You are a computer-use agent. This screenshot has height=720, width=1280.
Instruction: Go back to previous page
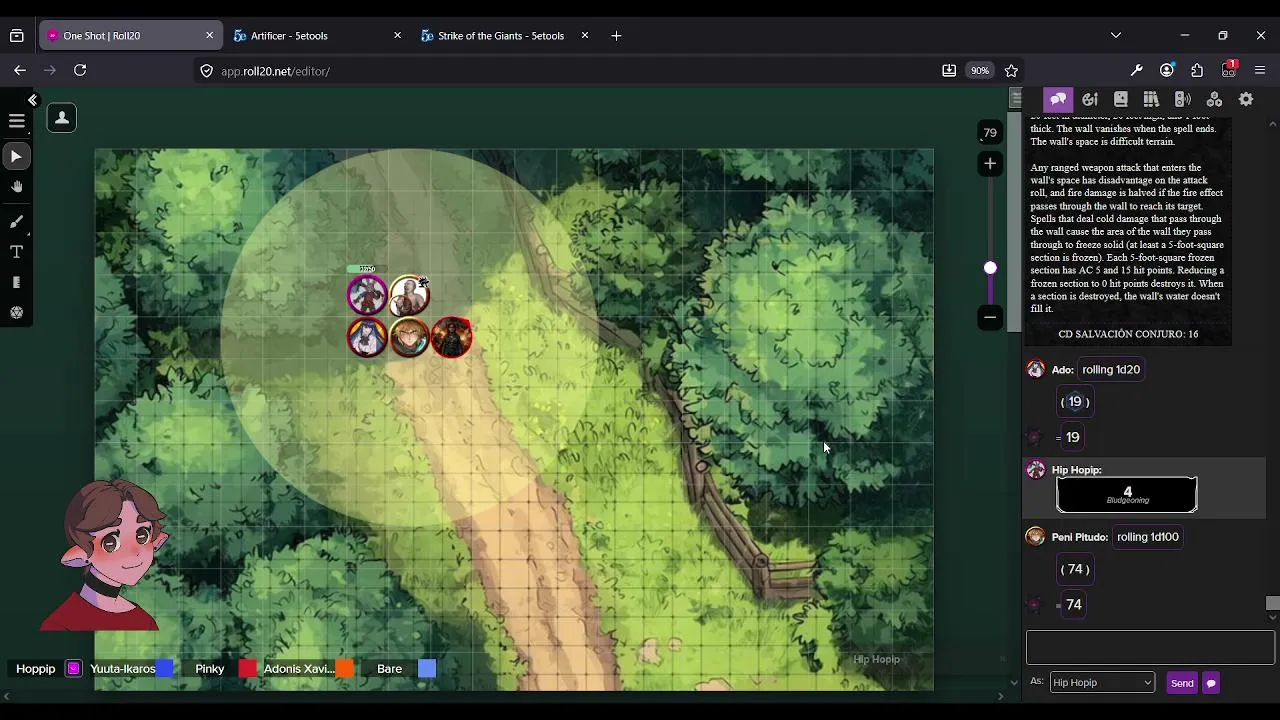pos(20,71)
